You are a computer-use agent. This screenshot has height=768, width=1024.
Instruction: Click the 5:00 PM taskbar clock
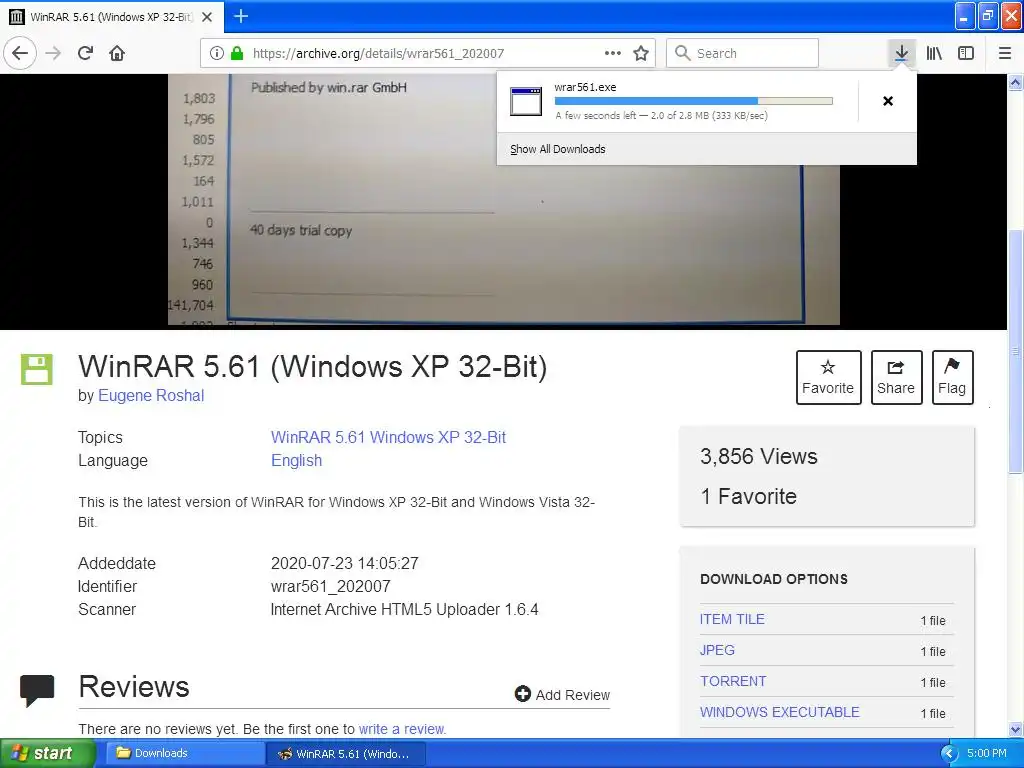(987, 754)
